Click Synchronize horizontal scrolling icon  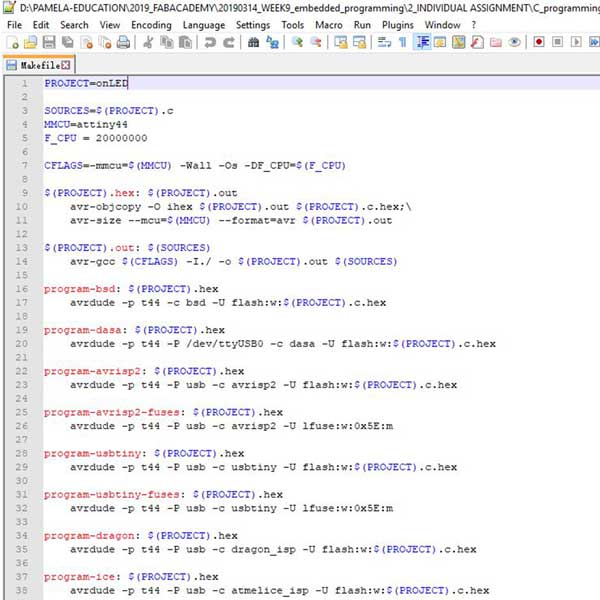359,42
